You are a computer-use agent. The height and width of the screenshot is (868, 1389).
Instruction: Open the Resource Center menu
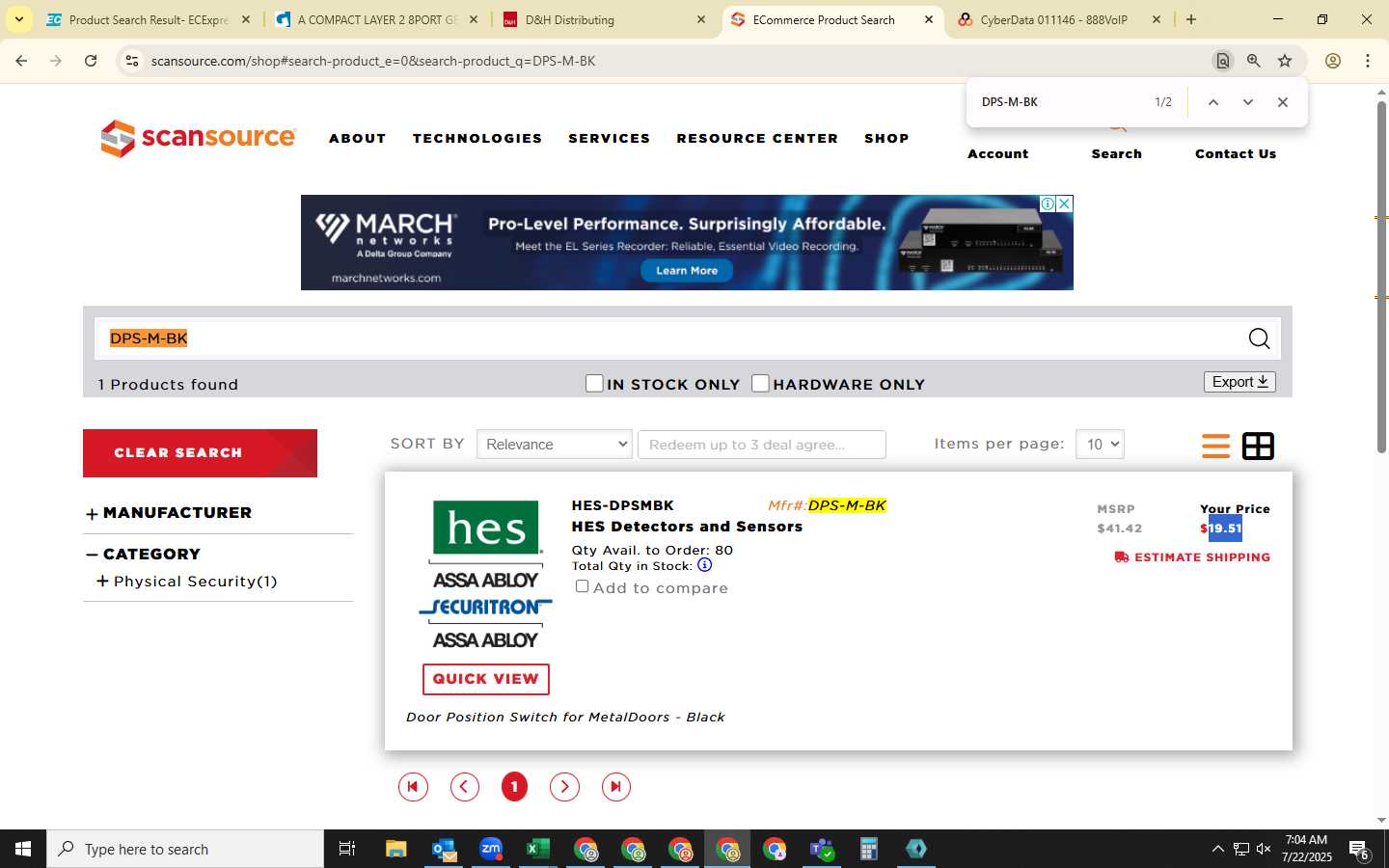tap(757, 139)
